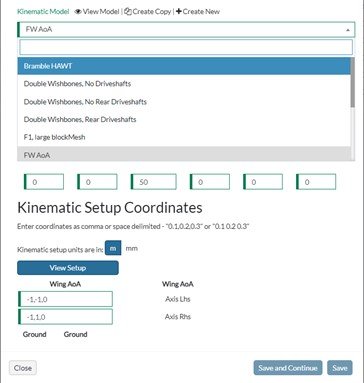364x383 pixels.
Task: Click the plus icon beside Create New
Action: [x=179, y=12]
